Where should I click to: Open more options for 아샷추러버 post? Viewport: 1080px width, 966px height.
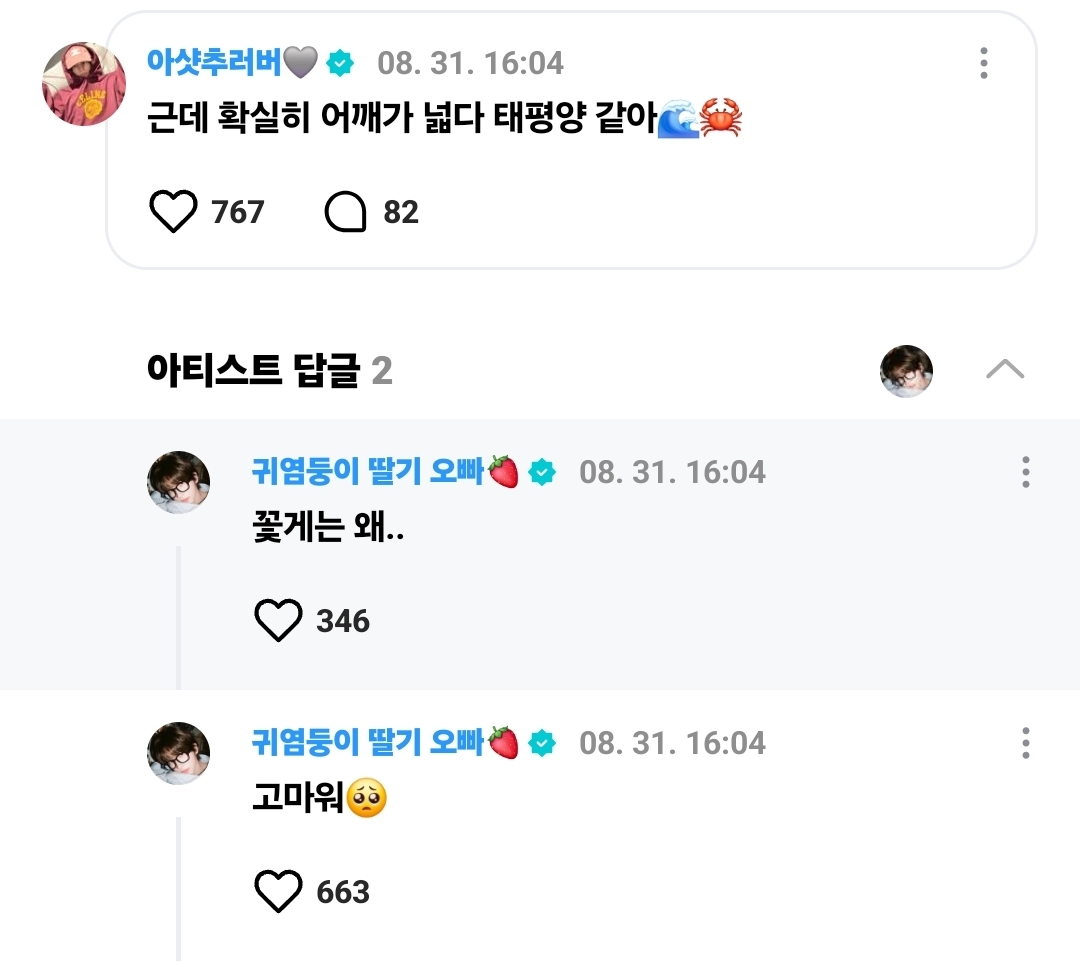[x=984, y=63]
